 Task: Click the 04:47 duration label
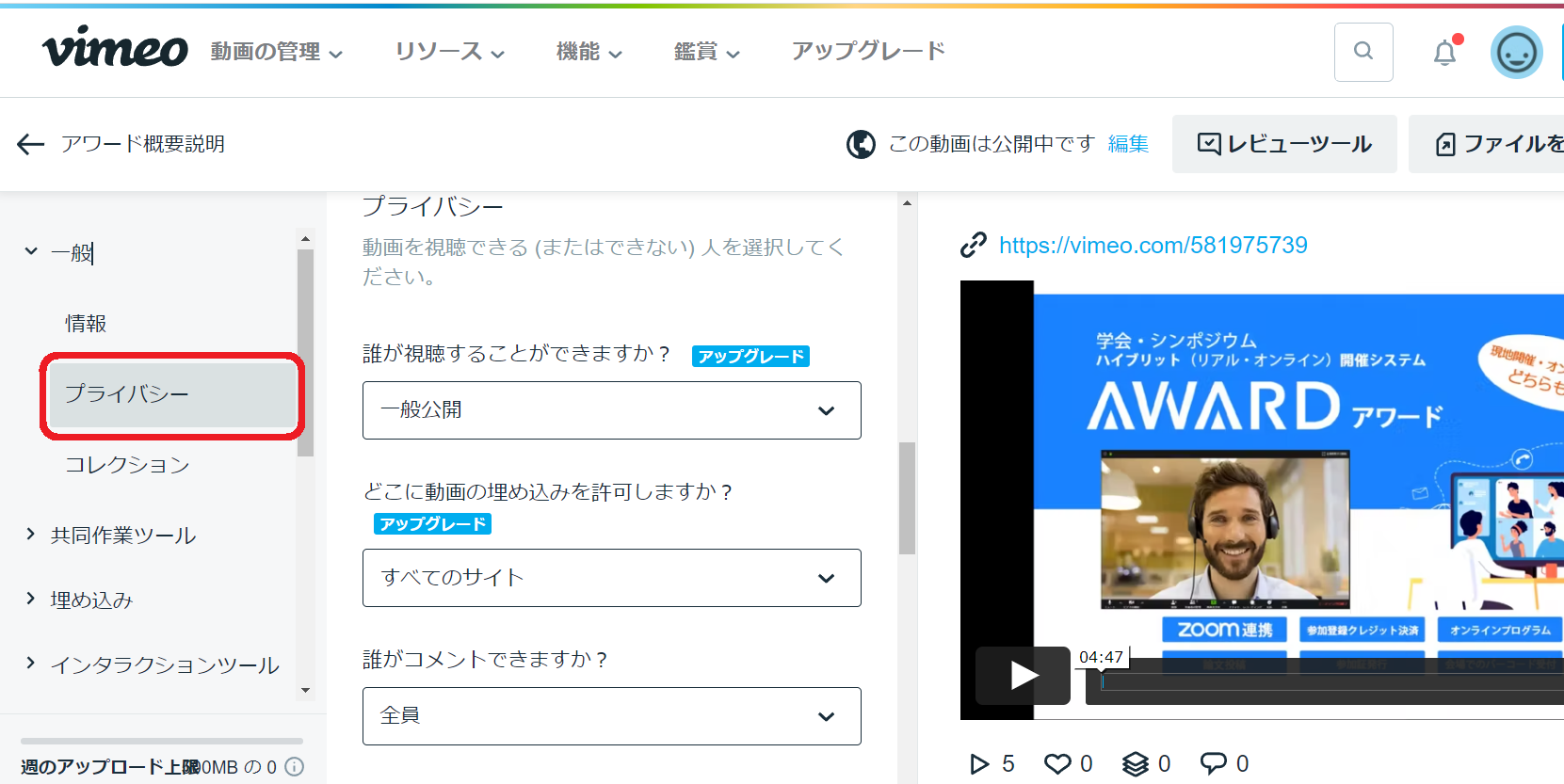[1102, 657]
